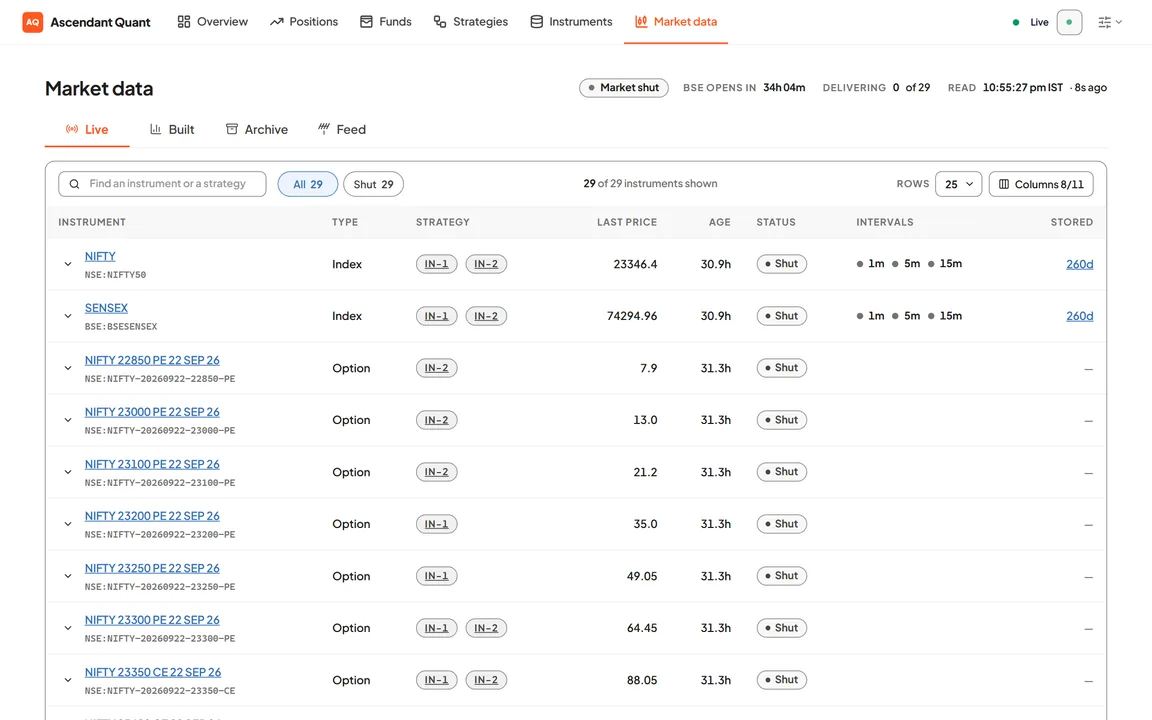Select Market data in top navigation

pyautogui.click(x=676, y=22)
